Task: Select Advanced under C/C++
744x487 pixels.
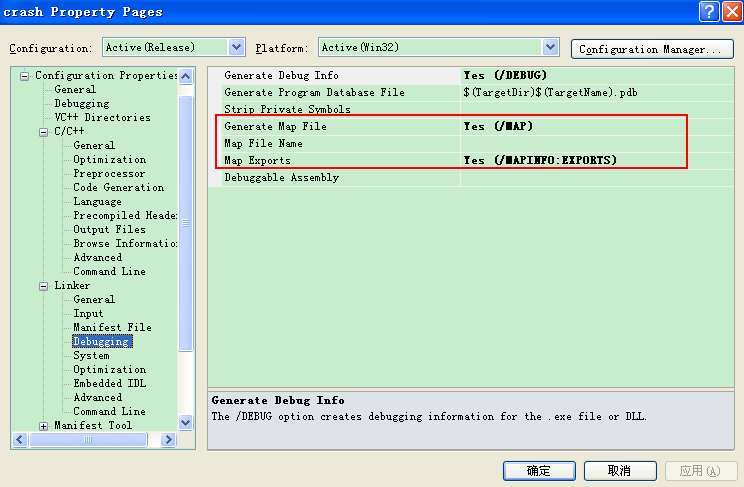Action: pos(97,257)
